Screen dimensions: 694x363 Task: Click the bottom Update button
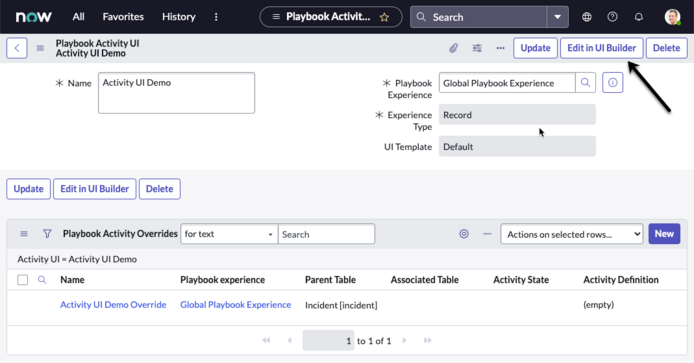(28, 189)
